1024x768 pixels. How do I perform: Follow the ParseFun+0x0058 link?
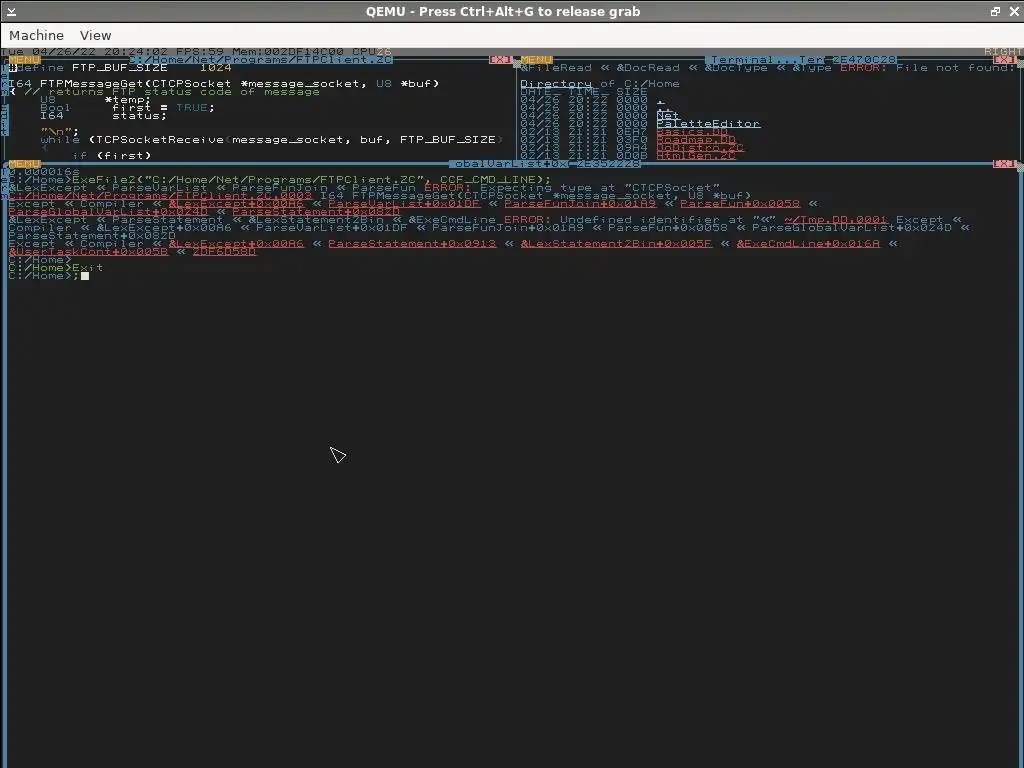740,204
